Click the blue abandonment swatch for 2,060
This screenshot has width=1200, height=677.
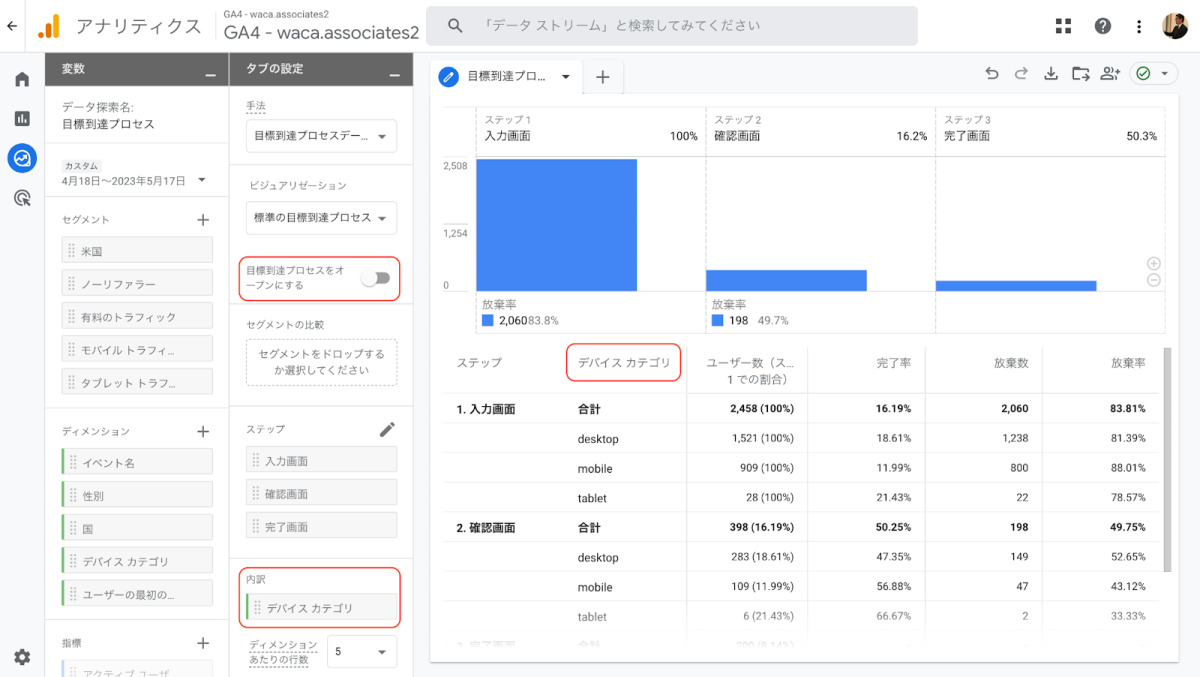488,320
